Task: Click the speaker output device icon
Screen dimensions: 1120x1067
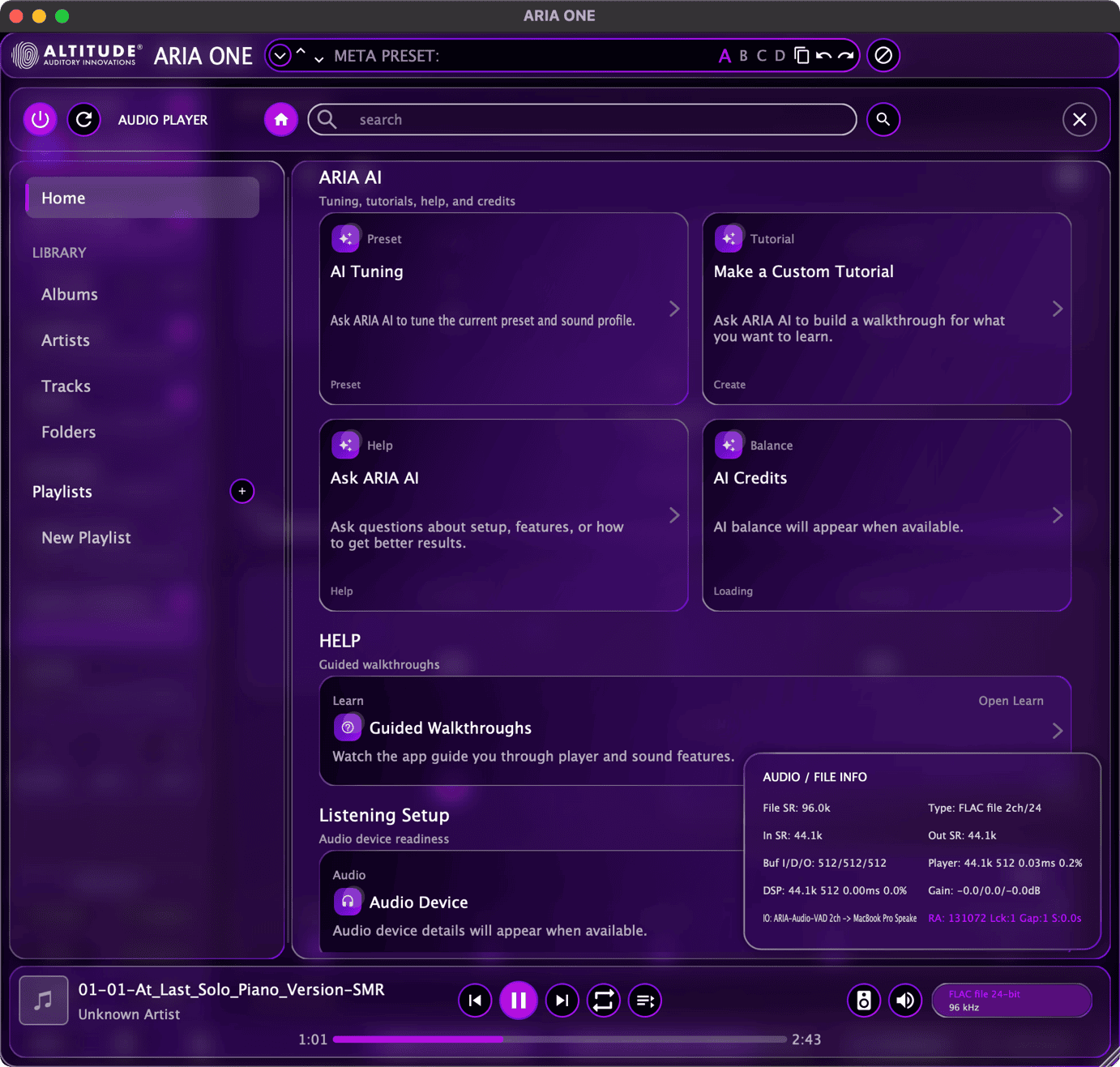Action: (864, 1001)
